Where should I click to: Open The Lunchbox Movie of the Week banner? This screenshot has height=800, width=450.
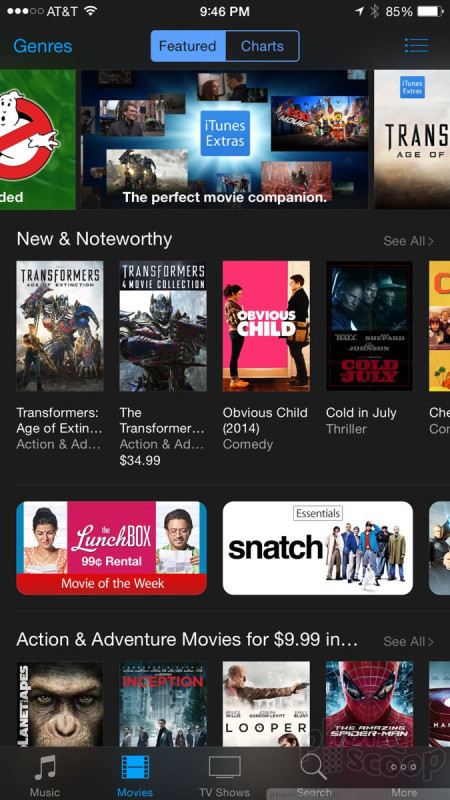[111, 548]
